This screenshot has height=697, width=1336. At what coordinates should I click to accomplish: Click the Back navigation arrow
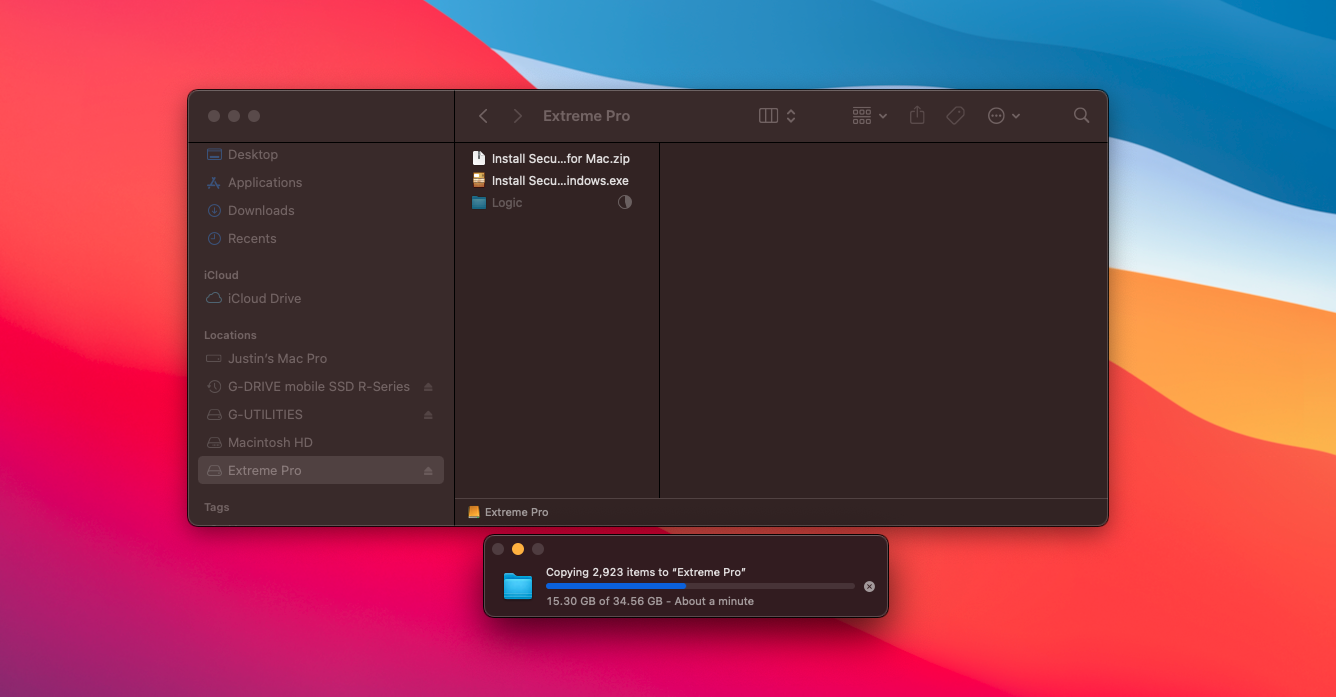pyautogui.click(x=483, y=116)
